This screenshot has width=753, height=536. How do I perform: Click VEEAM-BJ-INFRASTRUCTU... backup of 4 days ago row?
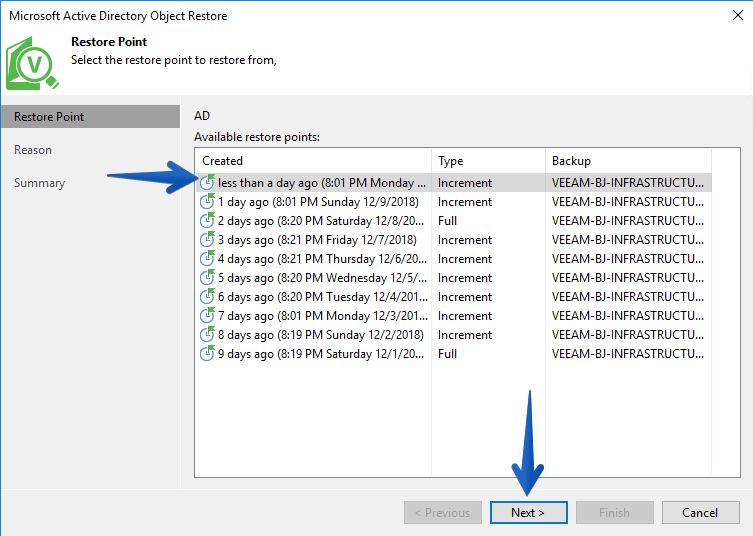click(x=628, y=258)
